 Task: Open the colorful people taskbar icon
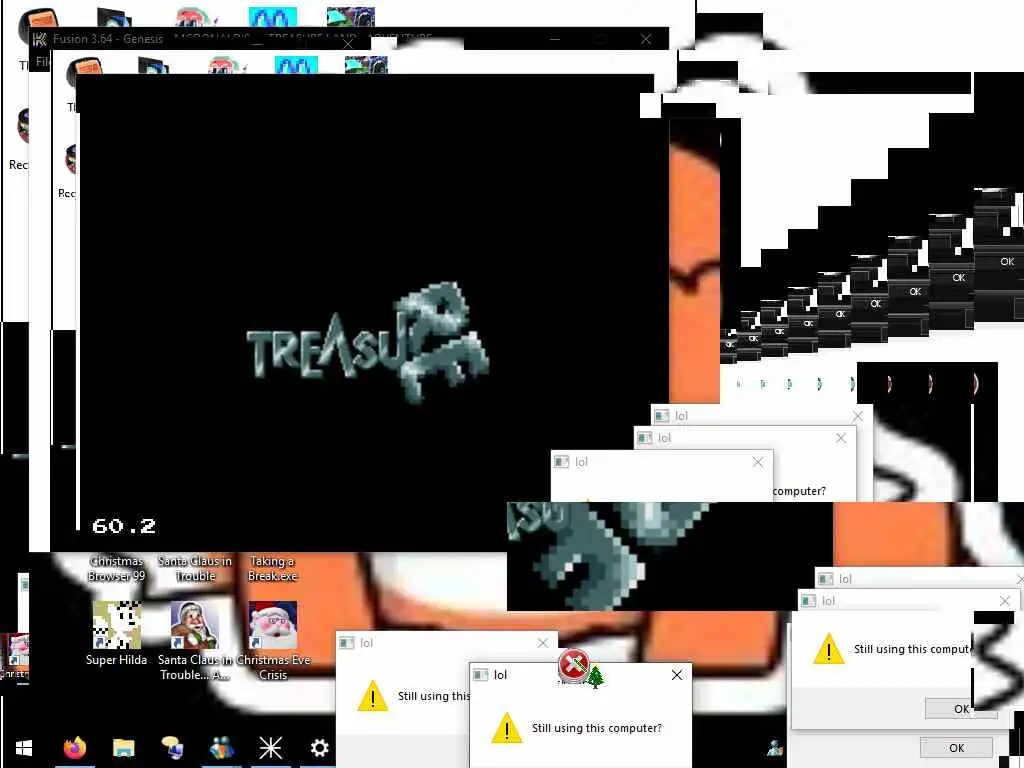tap(221, 747)
